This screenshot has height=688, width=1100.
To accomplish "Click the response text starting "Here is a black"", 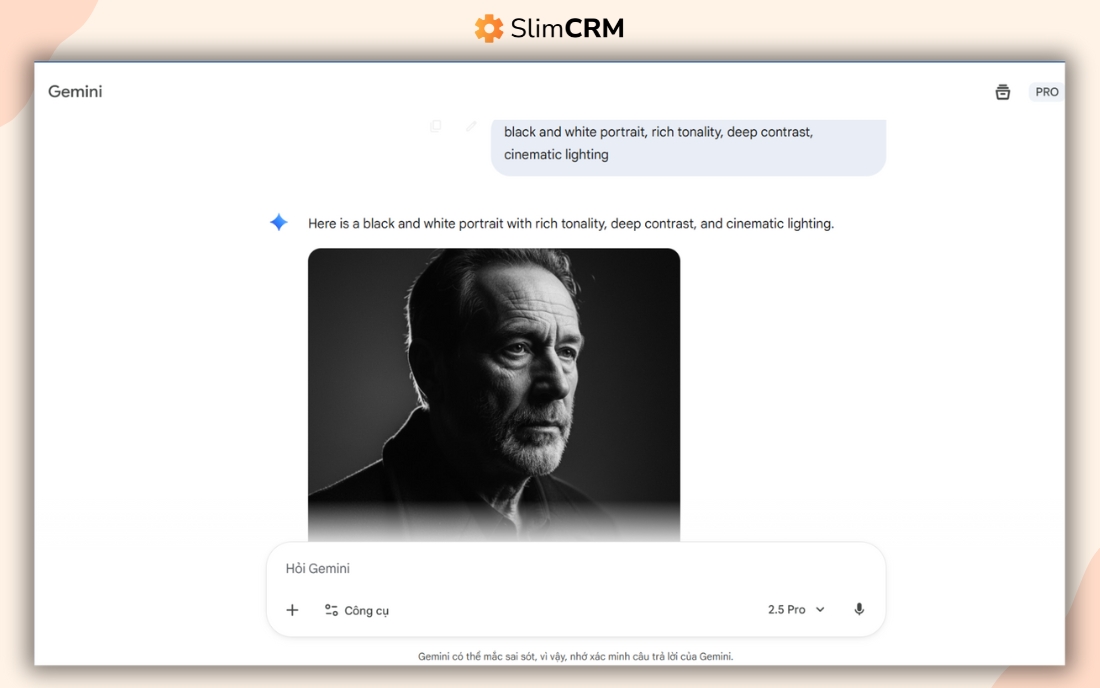I will (x=571, y=224).
